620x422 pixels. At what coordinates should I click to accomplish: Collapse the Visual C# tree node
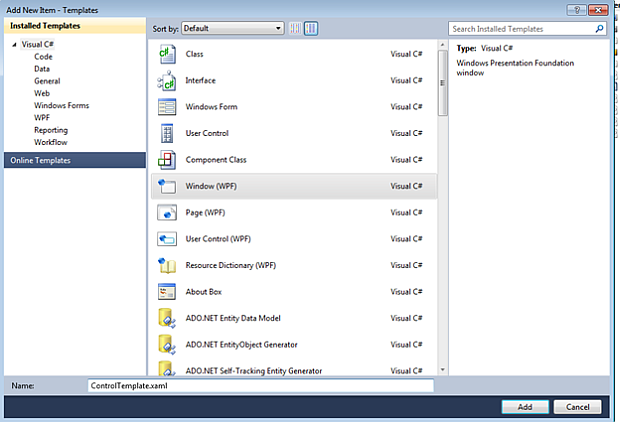pos(14,44)
